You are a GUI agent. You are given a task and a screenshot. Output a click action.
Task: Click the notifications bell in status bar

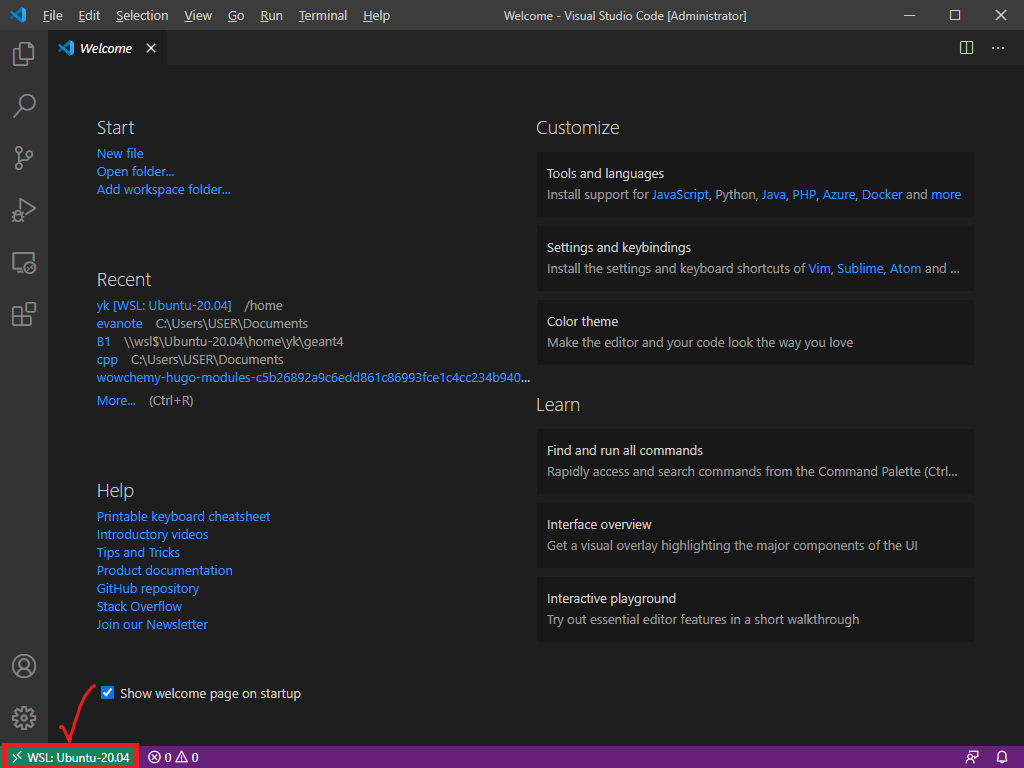tap(1002, 757)
